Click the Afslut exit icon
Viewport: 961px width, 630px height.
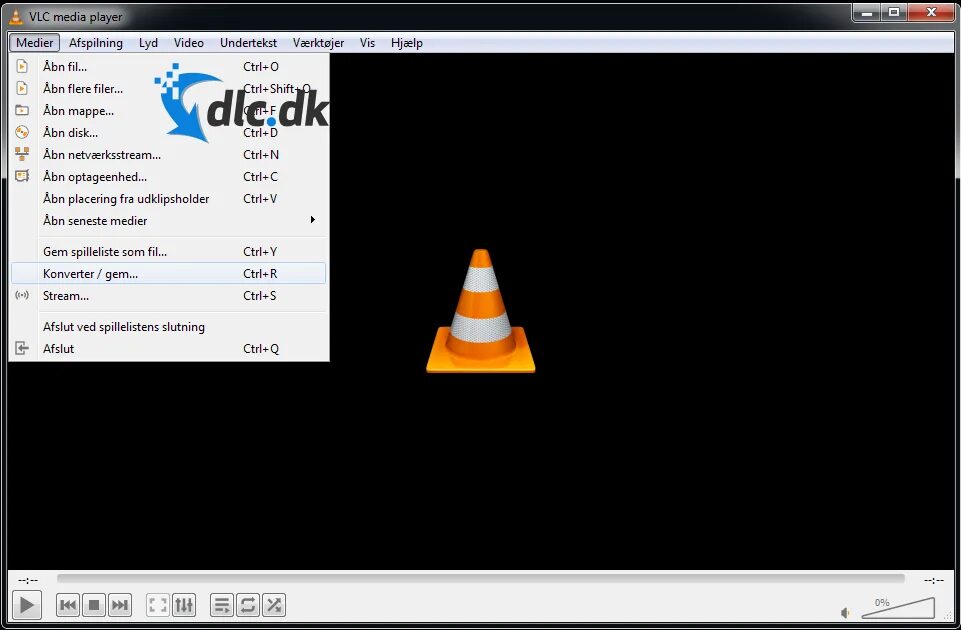(x=22, y=348)
